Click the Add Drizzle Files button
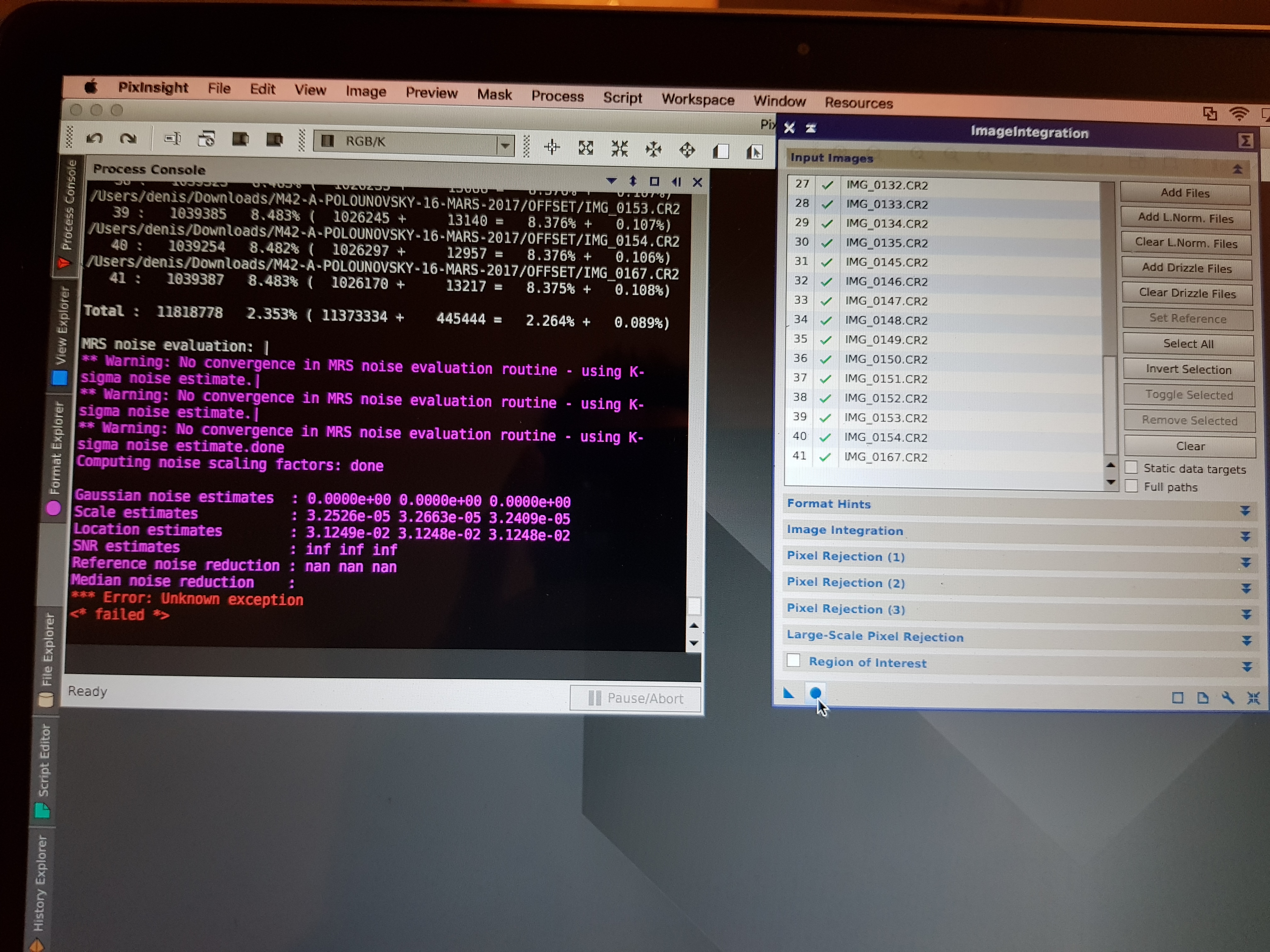This screenshot has width=1270, height=952. point(1187,268)
